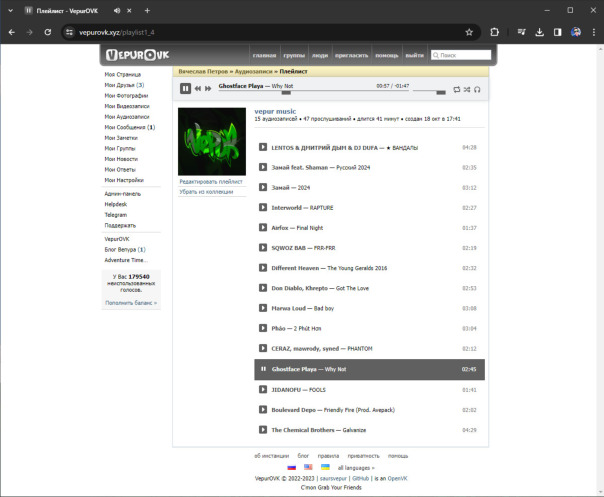Open browser downloads icon
Viewport: 604px width, 497px height.
[x=539, y=32]
